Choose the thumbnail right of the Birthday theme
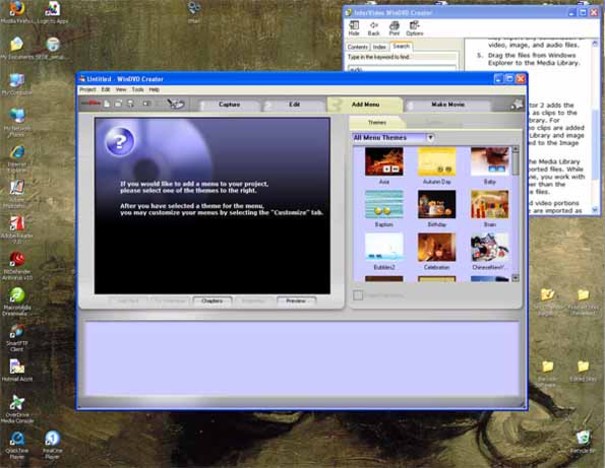605x468 pixels. (x=490, y=204)
